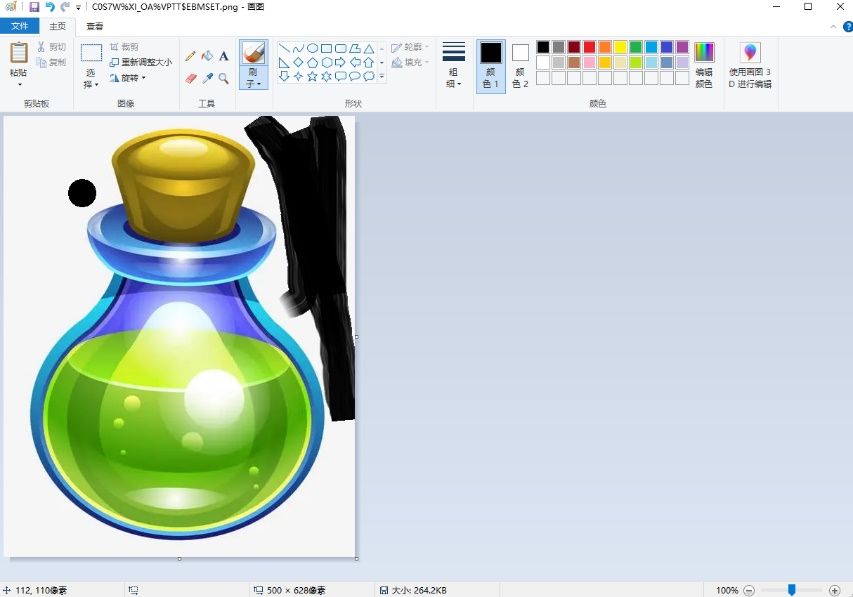Click the Save icon in title bar
The height and width of the screenshot is (597, 853).
34,7
